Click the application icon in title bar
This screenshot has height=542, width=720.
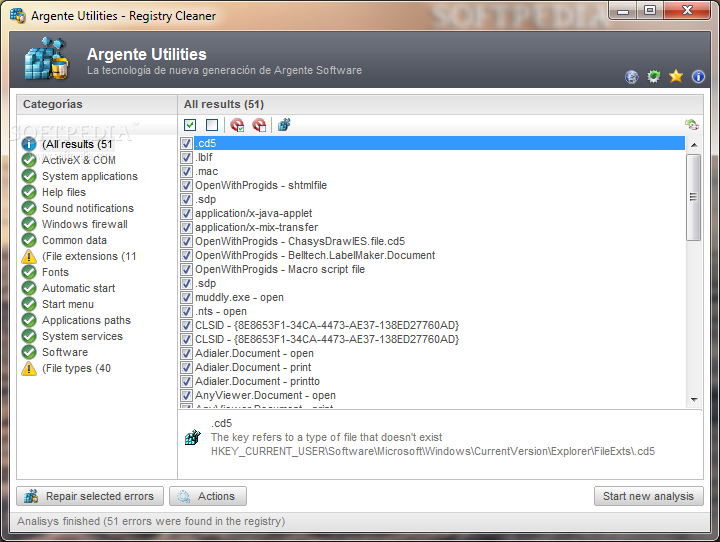pyautogui.click(x=17, y=15)
